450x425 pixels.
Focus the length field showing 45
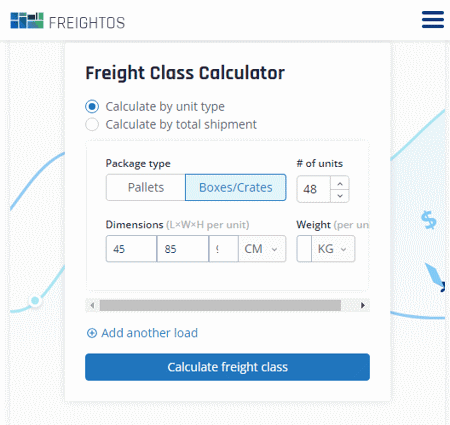(131, 249)
